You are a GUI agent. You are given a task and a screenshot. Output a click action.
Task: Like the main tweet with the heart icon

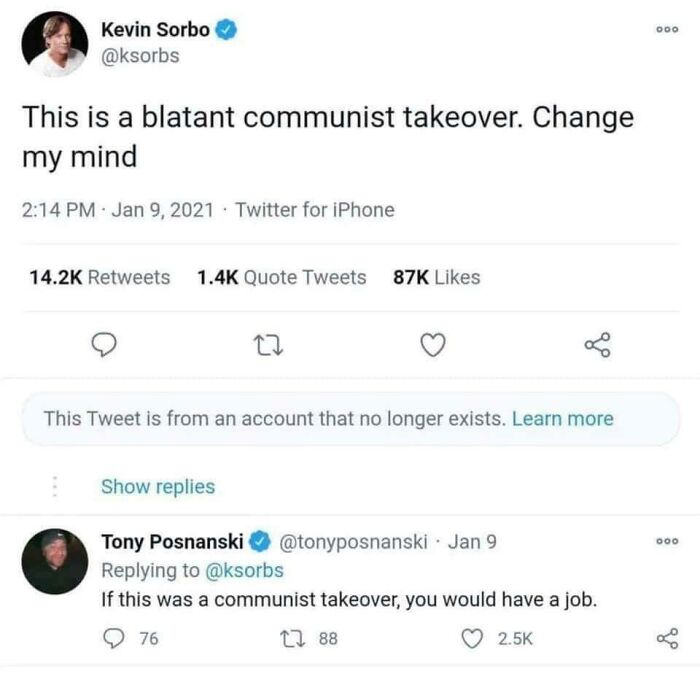coord(432,346)
